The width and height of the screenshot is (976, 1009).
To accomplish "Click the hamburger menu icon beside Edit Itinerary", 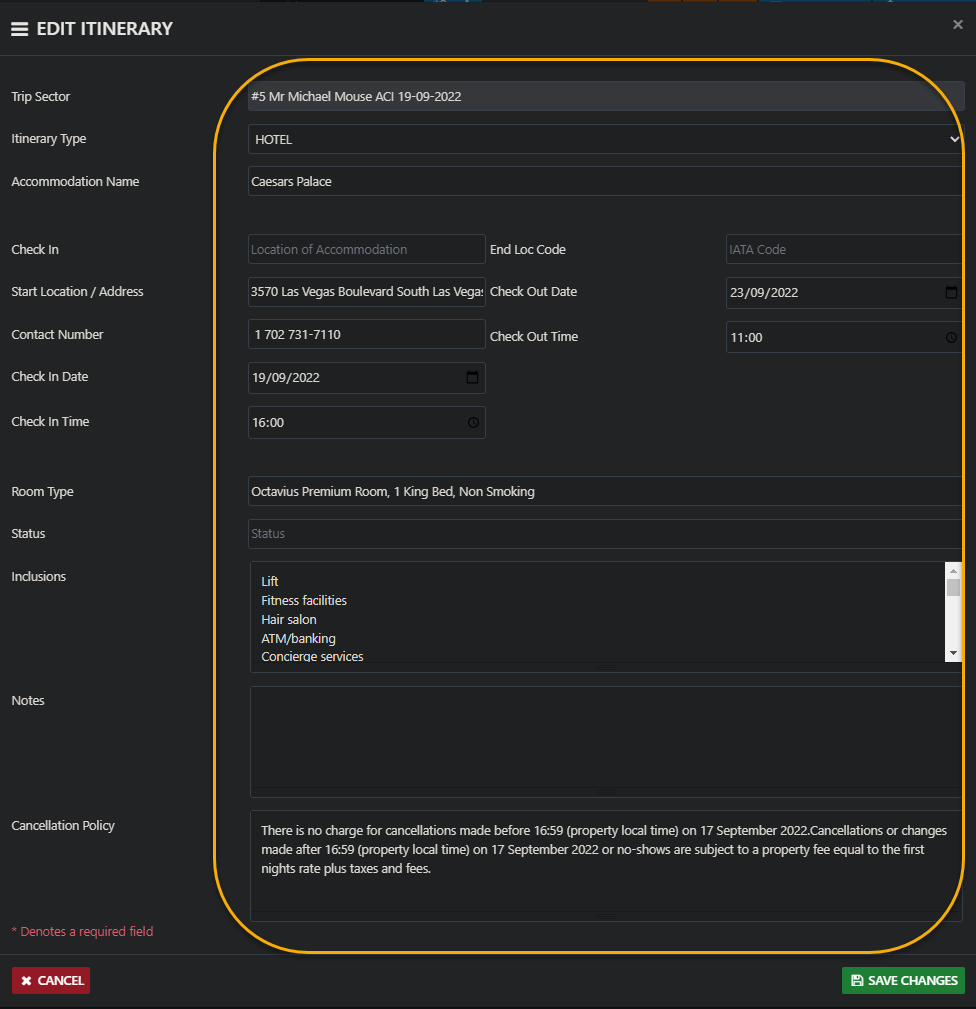I will click(19, 29).
